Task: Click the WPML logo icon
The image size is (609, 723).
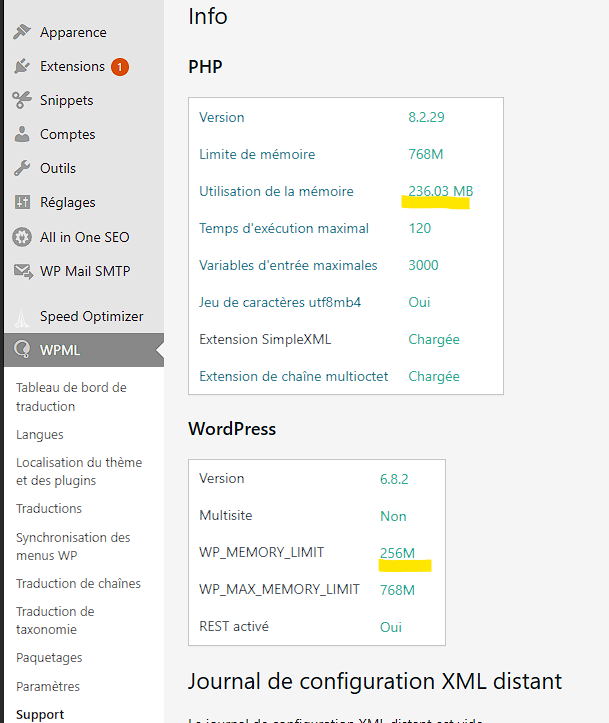Action: 22,350
